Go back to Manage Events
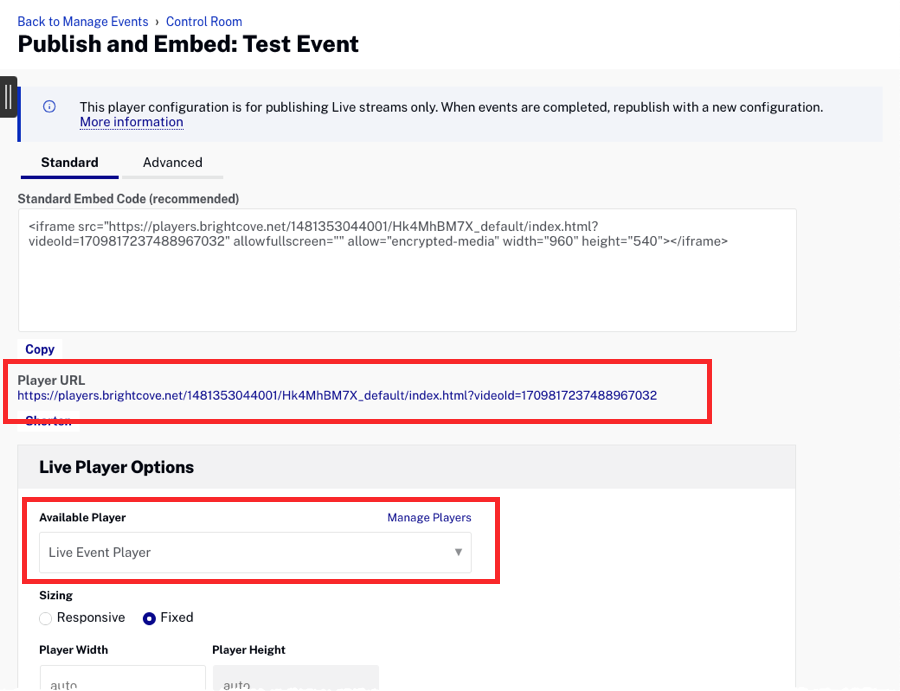The width and height of the screenshot is (900, 691). [x=83, y=21]
